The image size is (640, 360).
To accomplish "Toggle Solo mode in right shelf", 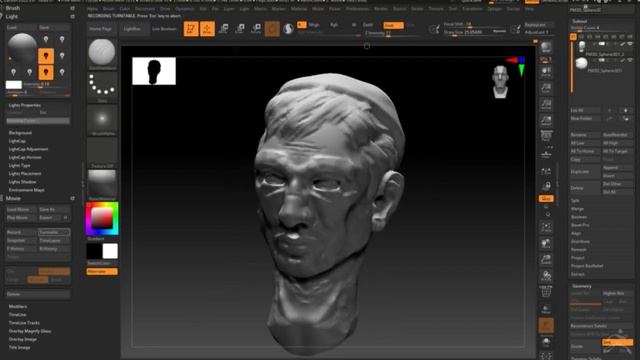I will [546, 342].
